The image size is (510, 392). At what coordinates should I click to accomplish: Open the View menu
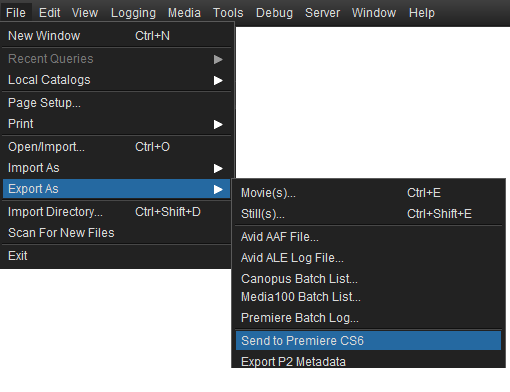85,13
